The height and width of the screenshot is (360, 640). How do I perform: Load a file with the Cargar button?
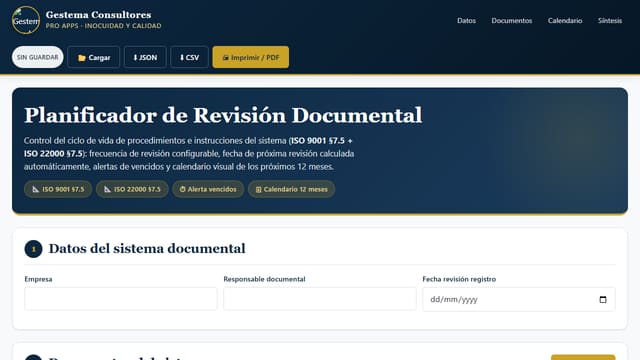click(x=94, y=58)
